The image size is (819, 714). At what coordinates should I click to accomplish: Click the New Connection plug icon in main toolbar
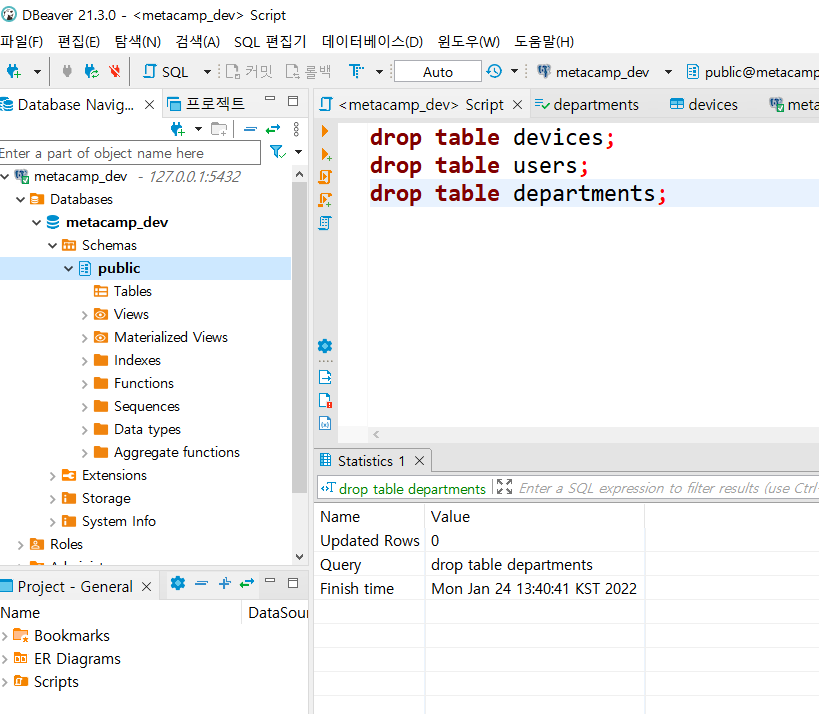coord(14,72)
